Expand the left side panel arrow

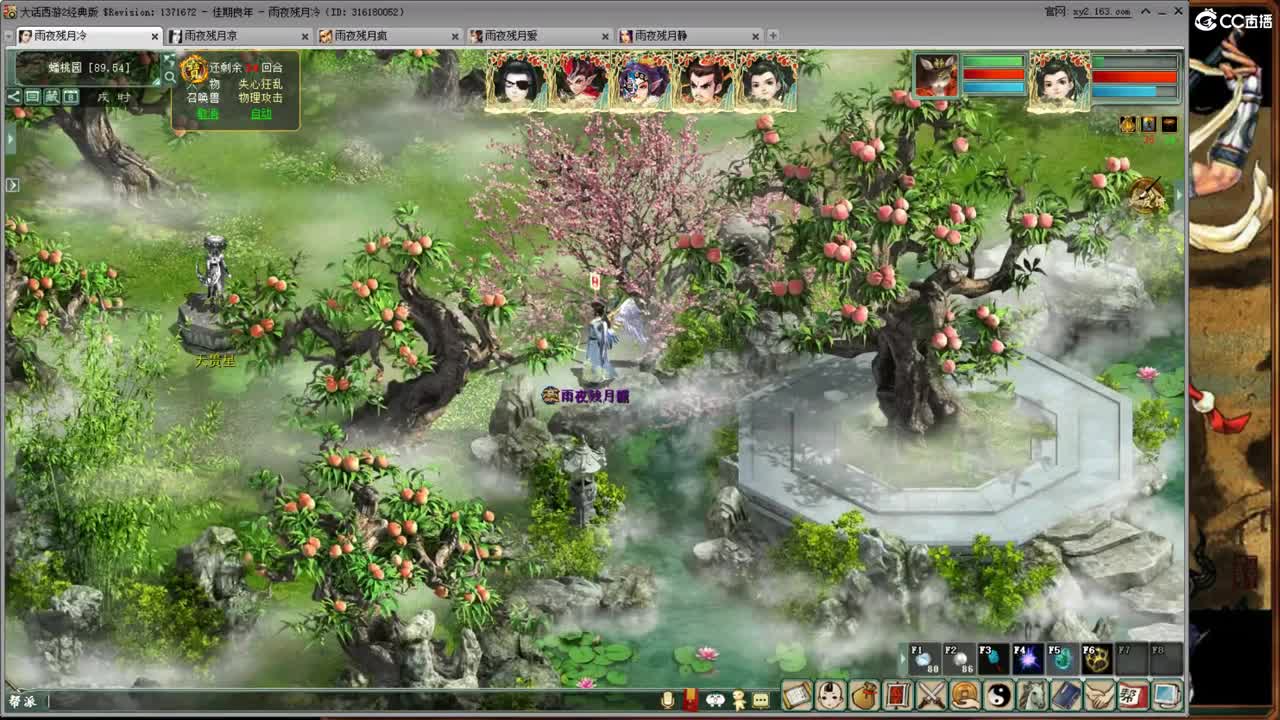click(x=12, y=185)
